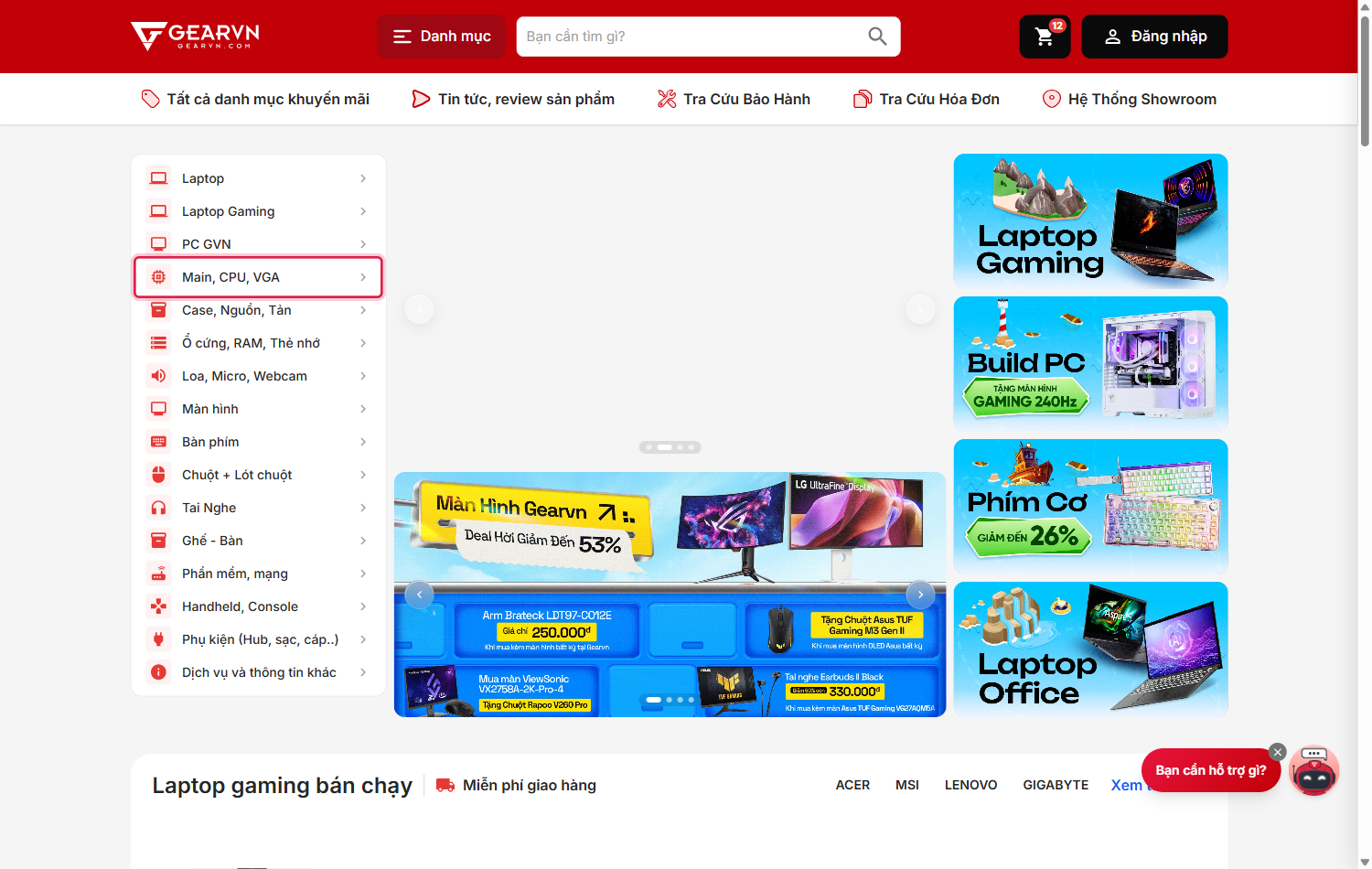Focus the product search field

point(691,37)
